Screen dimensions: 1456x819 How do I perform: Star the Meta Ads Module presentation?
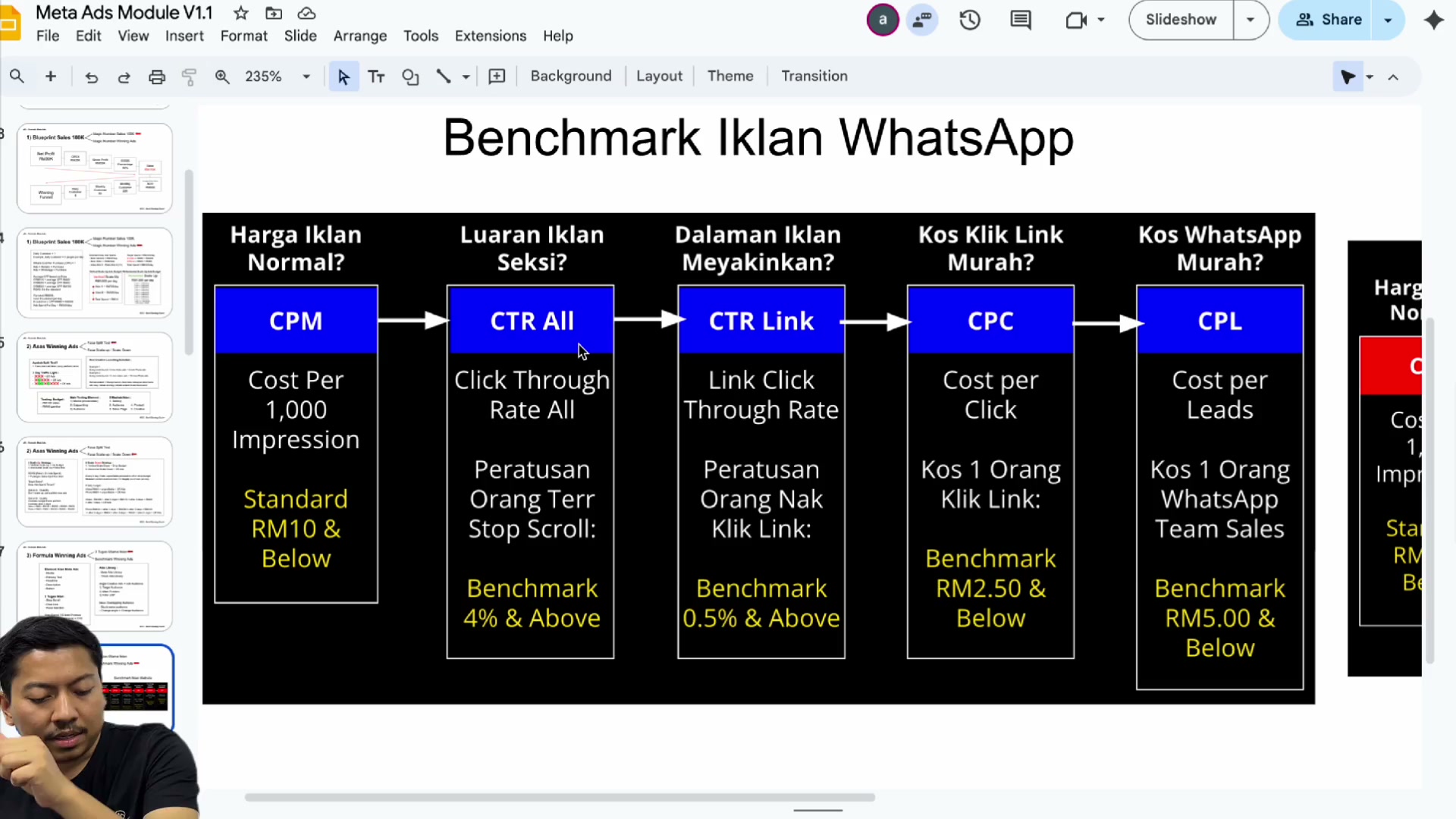[241, 14]
